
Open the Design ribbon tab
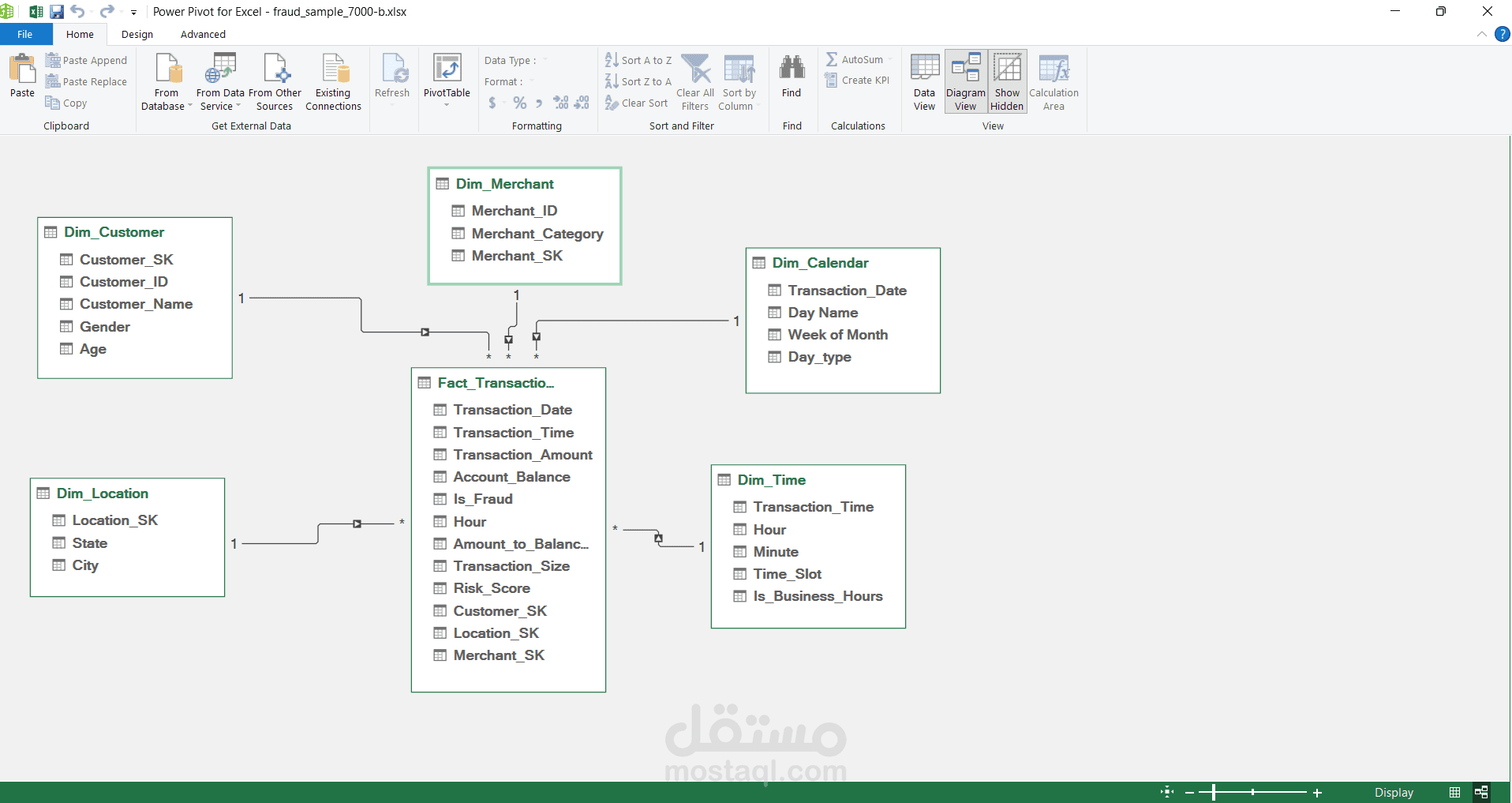(x=137, y=34)
